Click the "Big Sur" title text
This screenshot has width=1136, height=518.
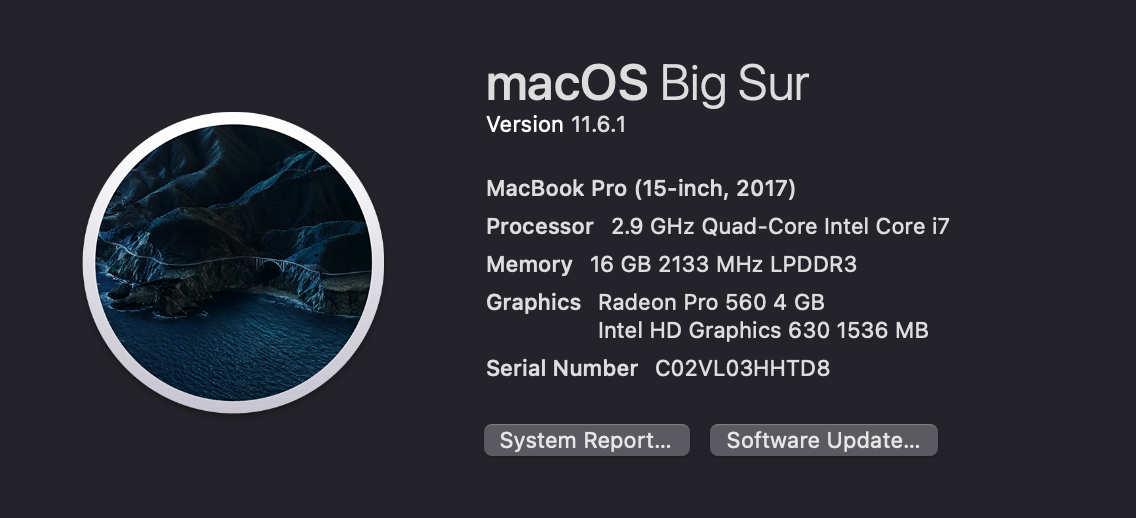734,84
